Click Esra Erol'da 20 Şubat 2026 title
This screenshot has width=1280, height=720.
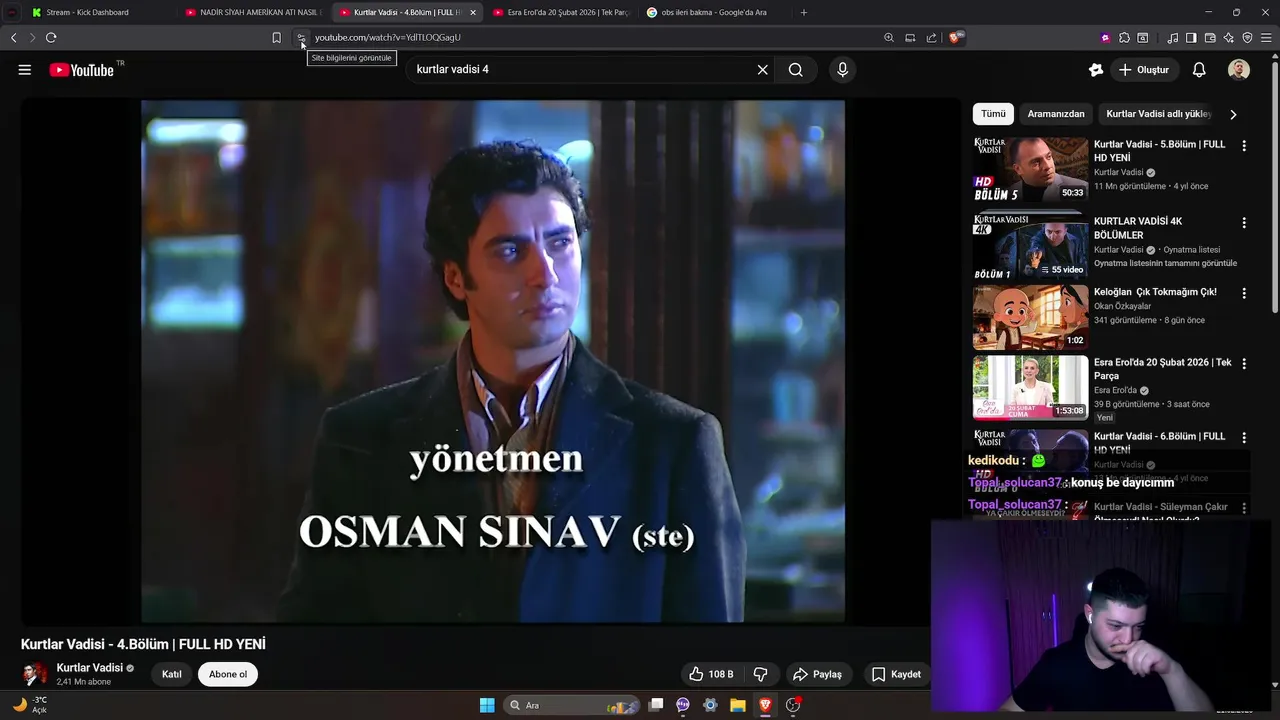1163,369
